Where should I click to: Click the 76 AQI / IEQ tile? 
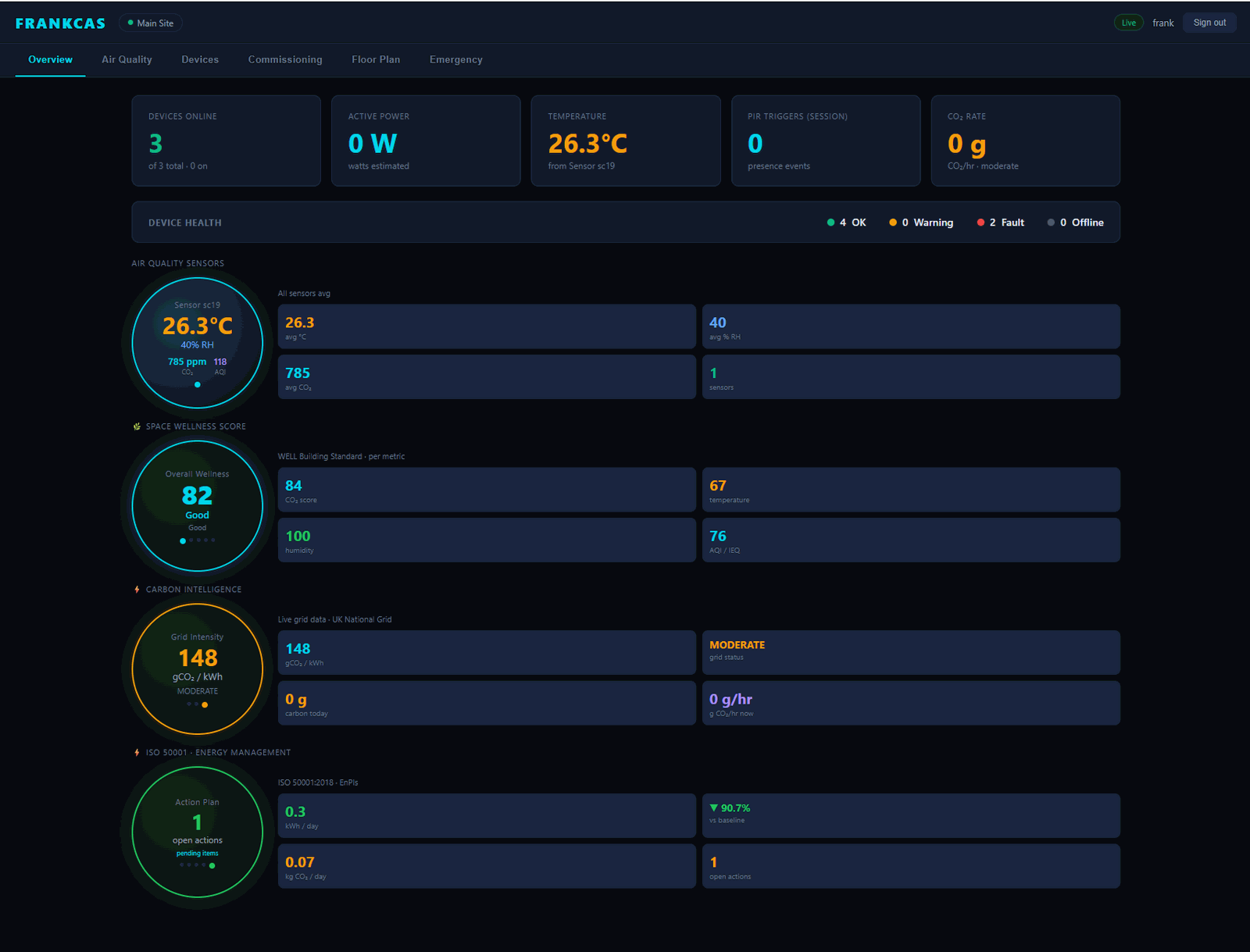(x=911, y=540)
